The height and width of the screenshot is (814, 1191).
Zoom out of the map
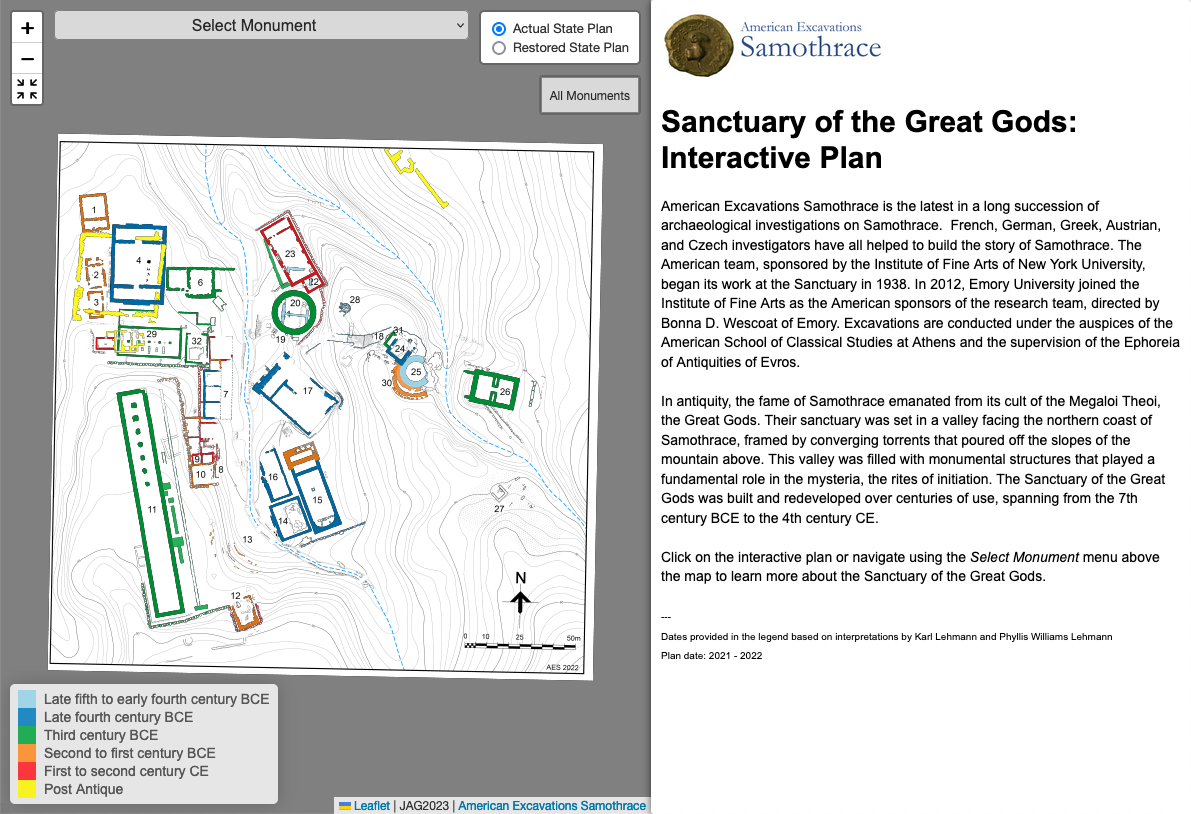point(27,58)
